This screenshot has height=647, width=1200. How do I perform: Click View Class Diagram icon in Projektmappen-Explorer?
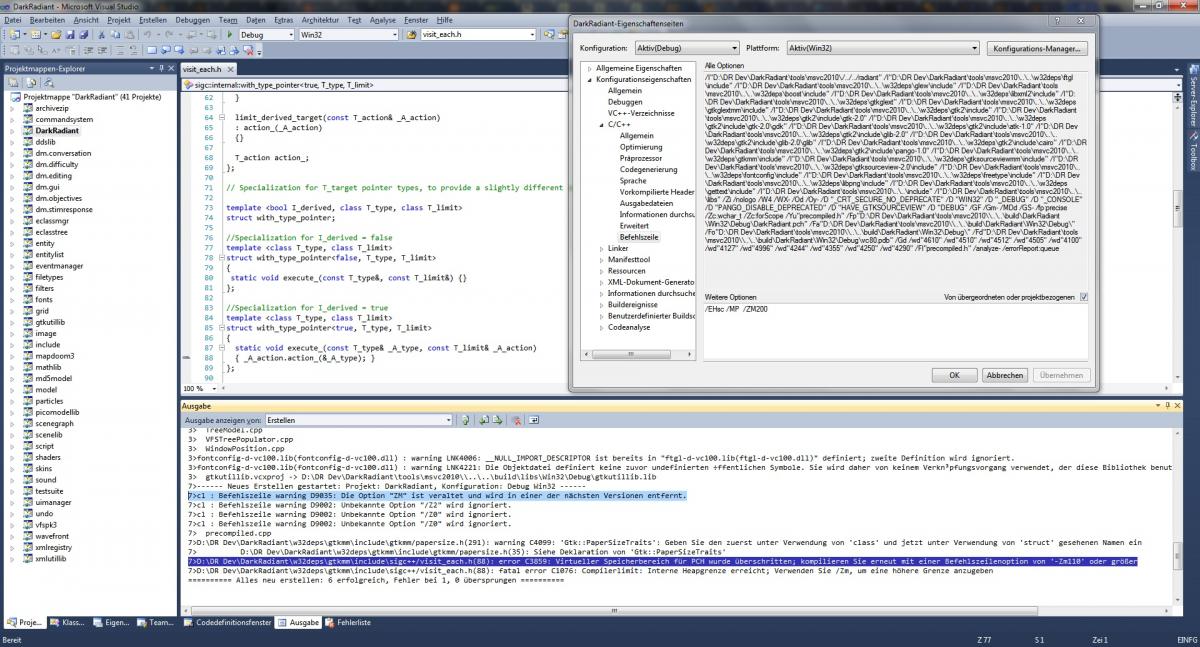pyautogui.click(x=48, y=82)
